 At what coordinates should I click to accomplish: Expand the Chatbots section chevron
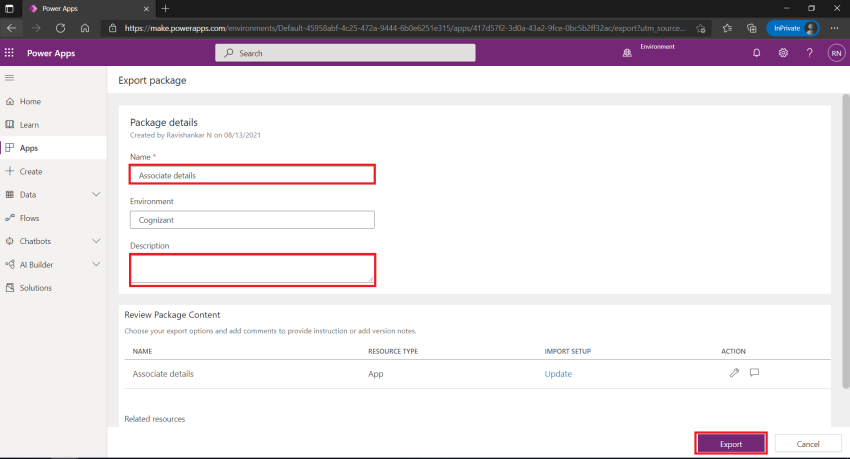[96, 241]
